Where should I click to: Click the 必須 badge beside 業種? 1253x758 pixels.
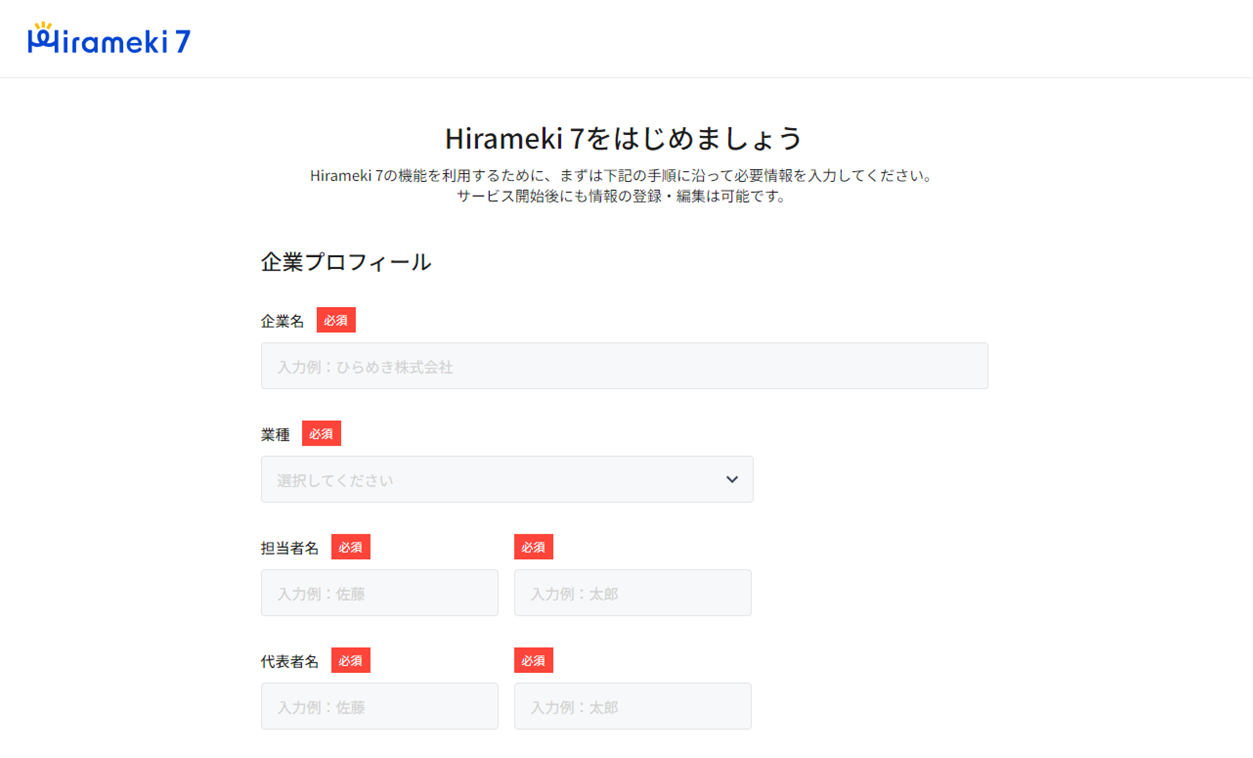321,433
